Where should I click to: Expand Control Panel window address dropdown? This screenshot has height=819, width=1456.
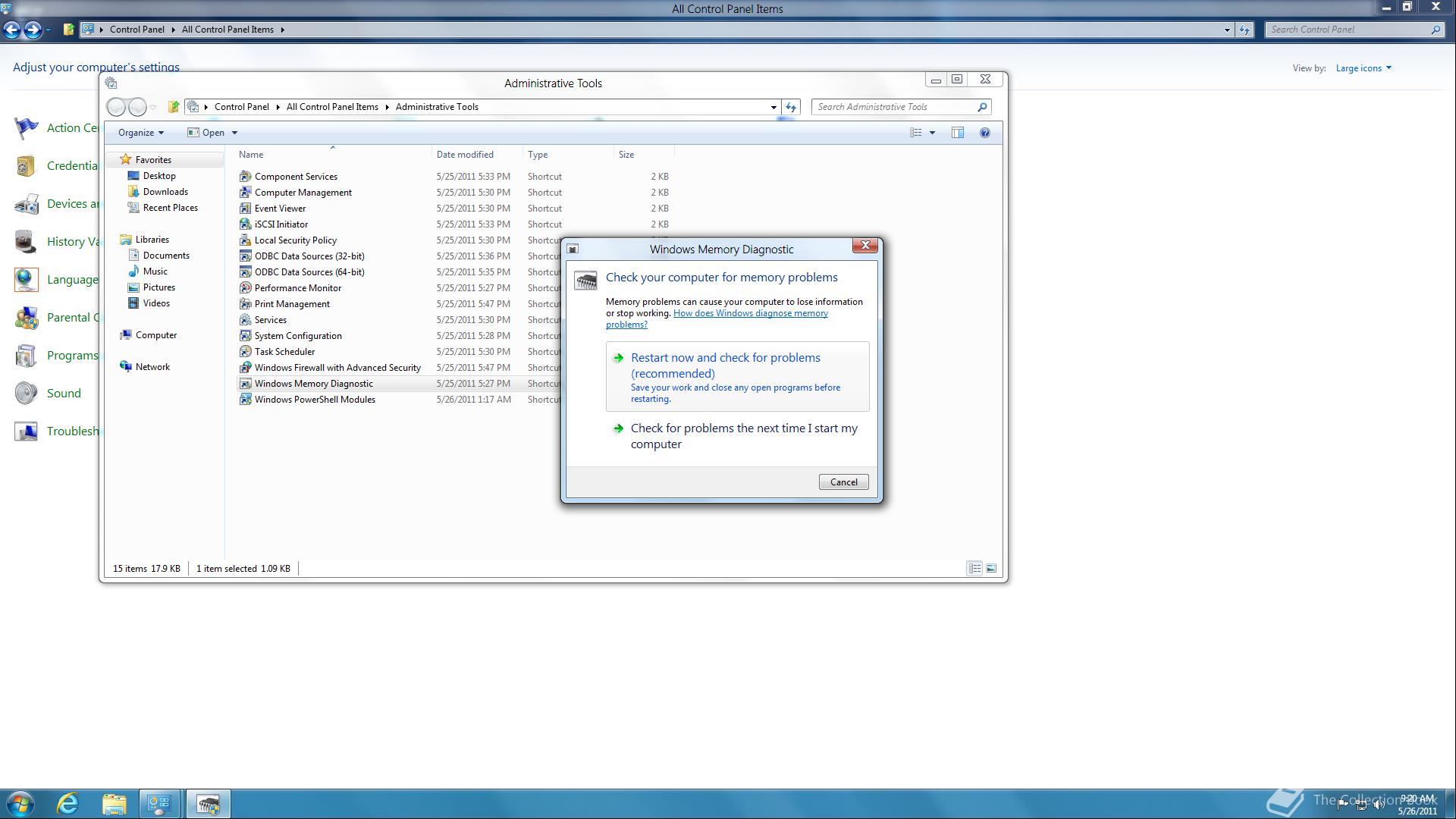[1227, 30]
